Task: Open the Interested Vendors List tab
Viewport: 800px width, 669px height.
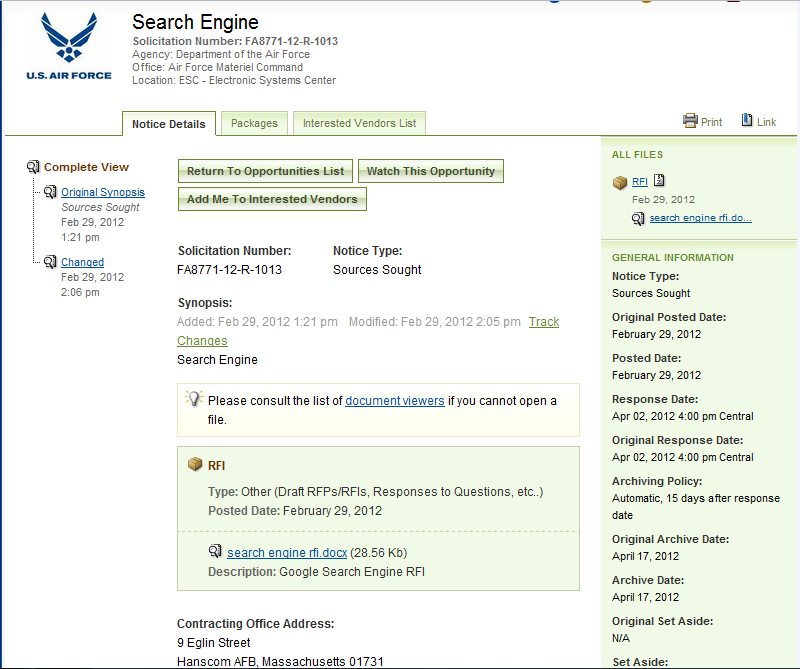Action: 359,123
